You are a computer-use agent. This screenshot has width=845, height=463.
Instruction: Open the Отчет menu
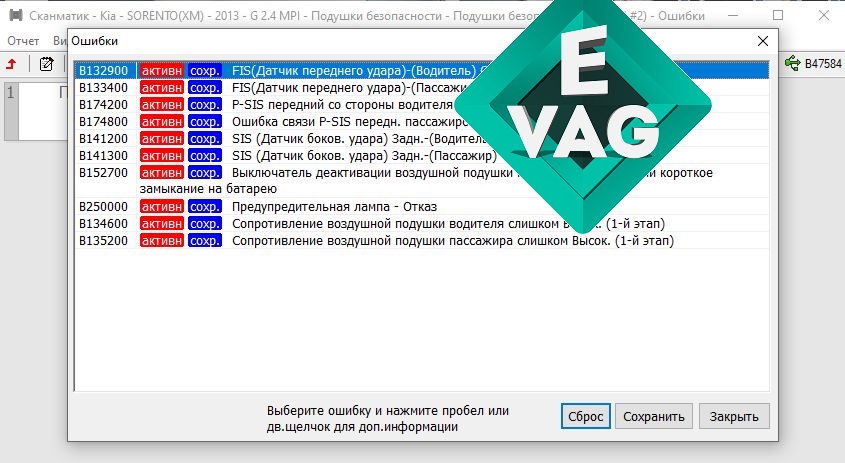click(x=23, y=41)
